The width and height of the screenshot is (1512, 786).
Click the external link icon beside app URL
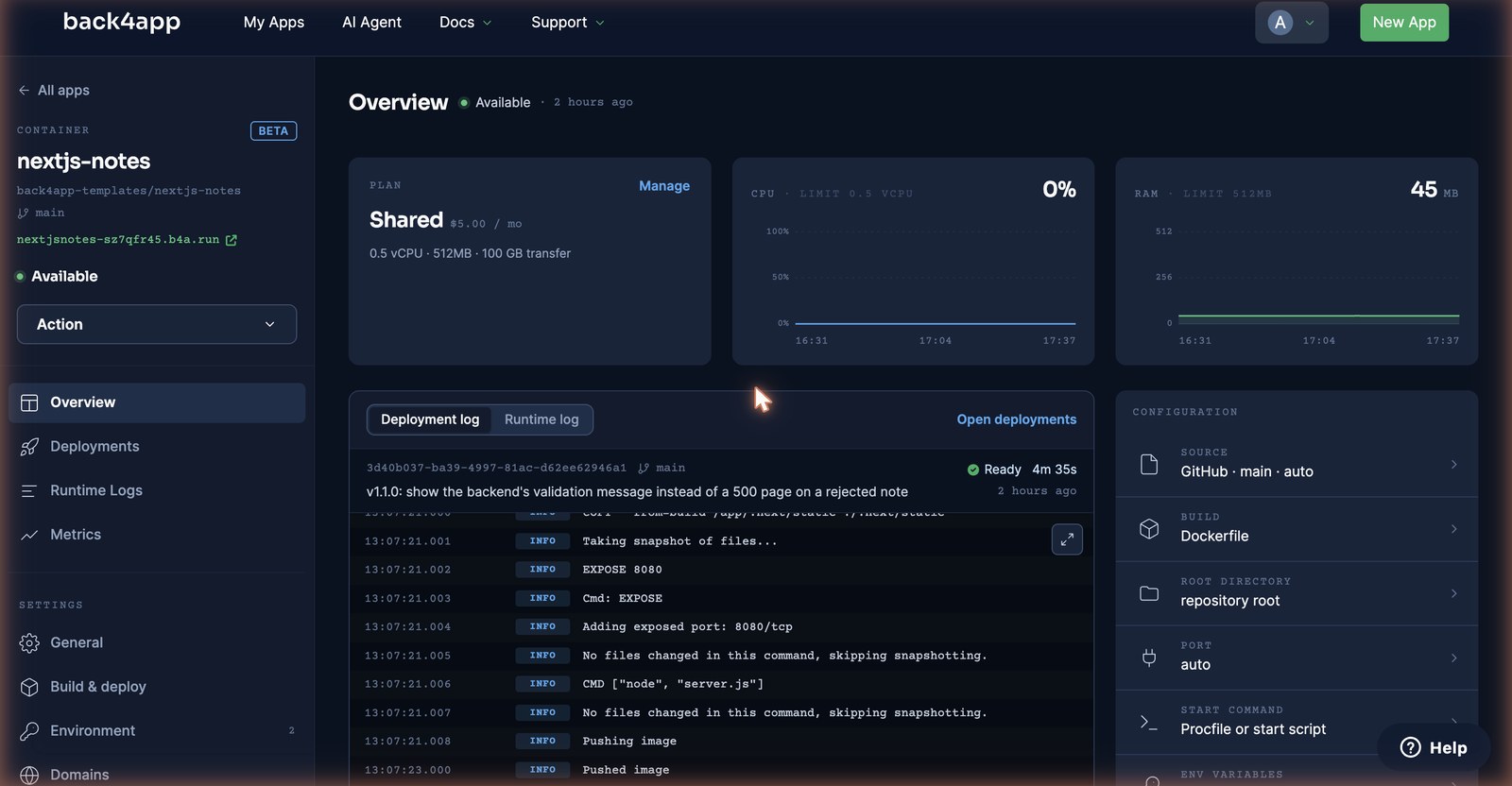[x=232, y=240]
